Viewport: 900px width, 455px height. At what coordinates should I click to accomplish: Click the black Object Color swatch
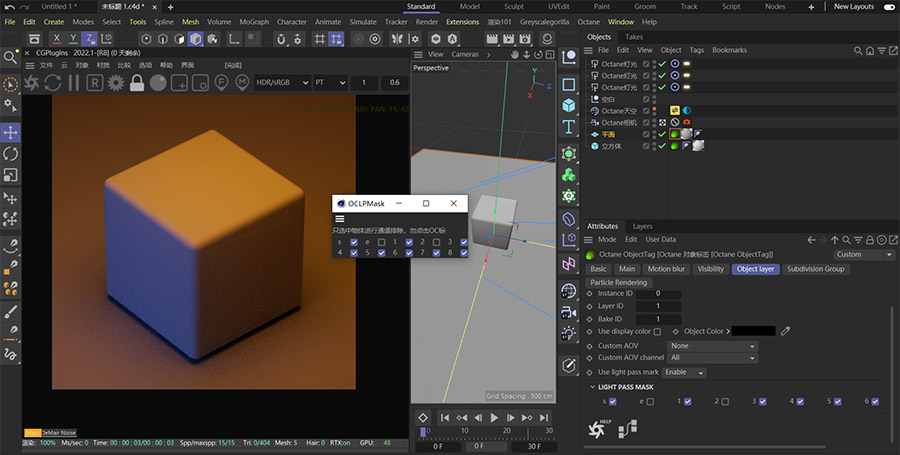click(x=754, y=331)
